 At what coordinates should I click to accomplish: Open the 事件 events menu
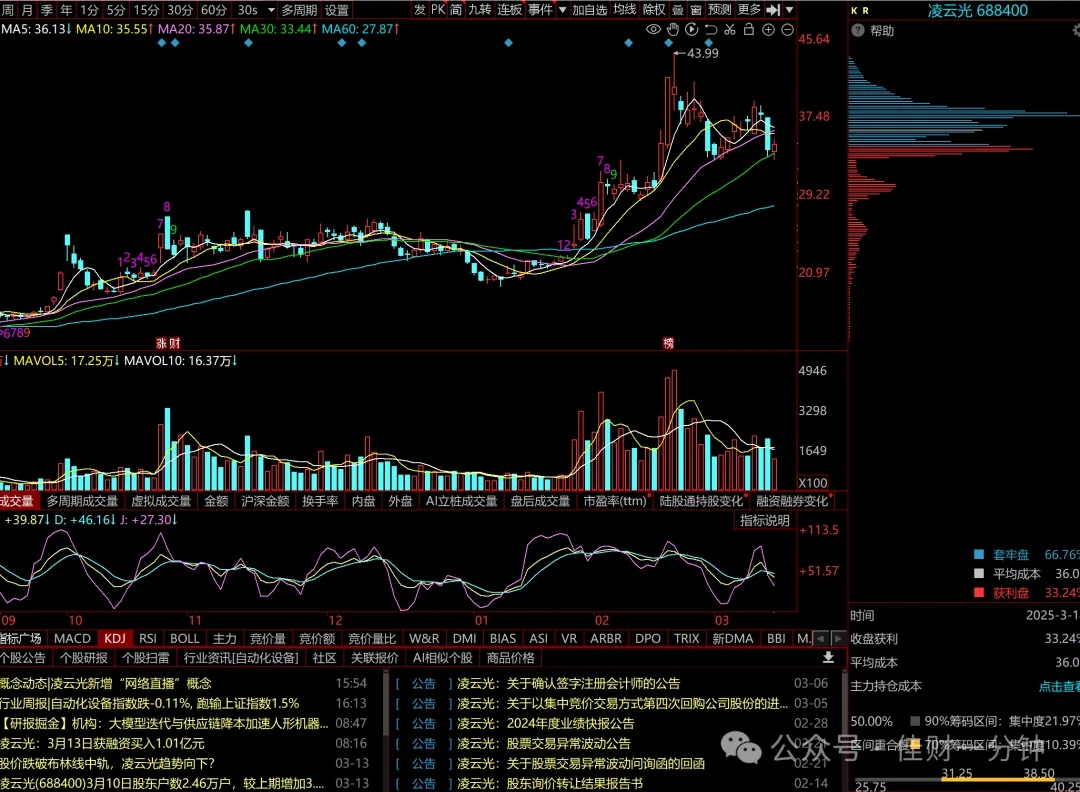(x=541, y=10)
